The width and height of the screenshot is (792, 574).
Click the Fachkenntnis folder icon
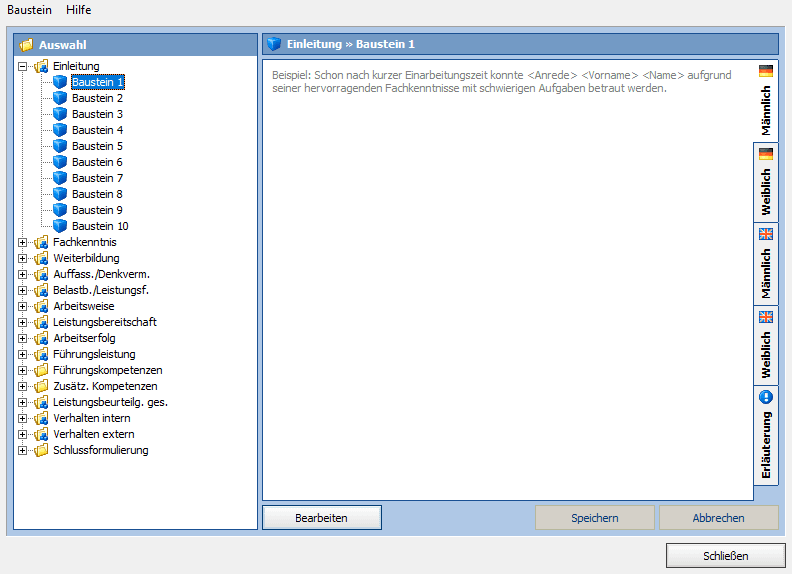pos(41,242)
